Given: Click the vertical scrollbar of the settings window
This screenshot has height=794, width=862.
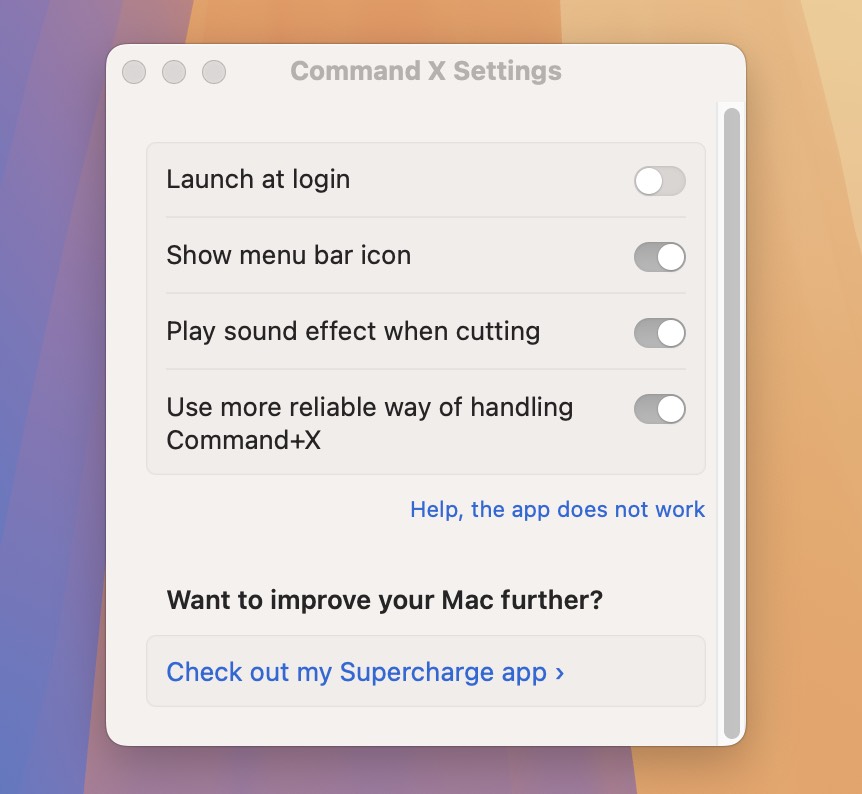Looking at the screenshot, I should [x=732, y=423].
